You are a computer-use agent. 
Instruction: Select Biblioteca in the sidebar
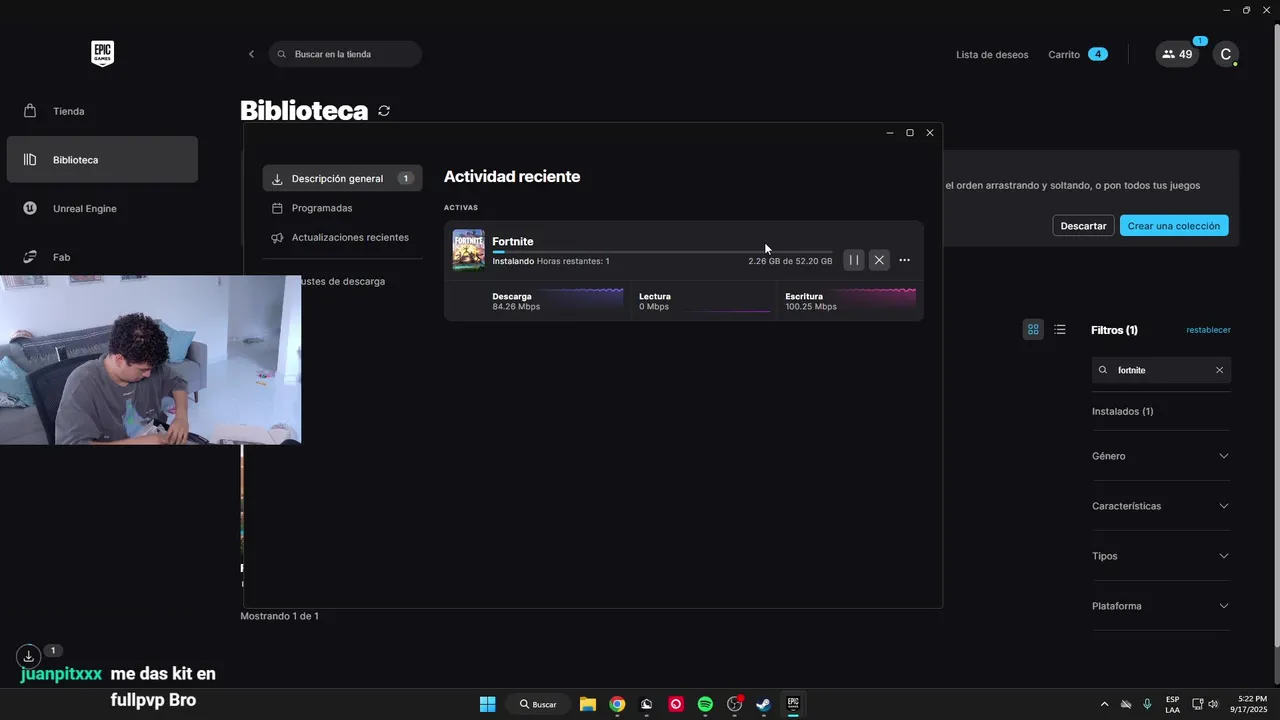[x=102, y=160]
